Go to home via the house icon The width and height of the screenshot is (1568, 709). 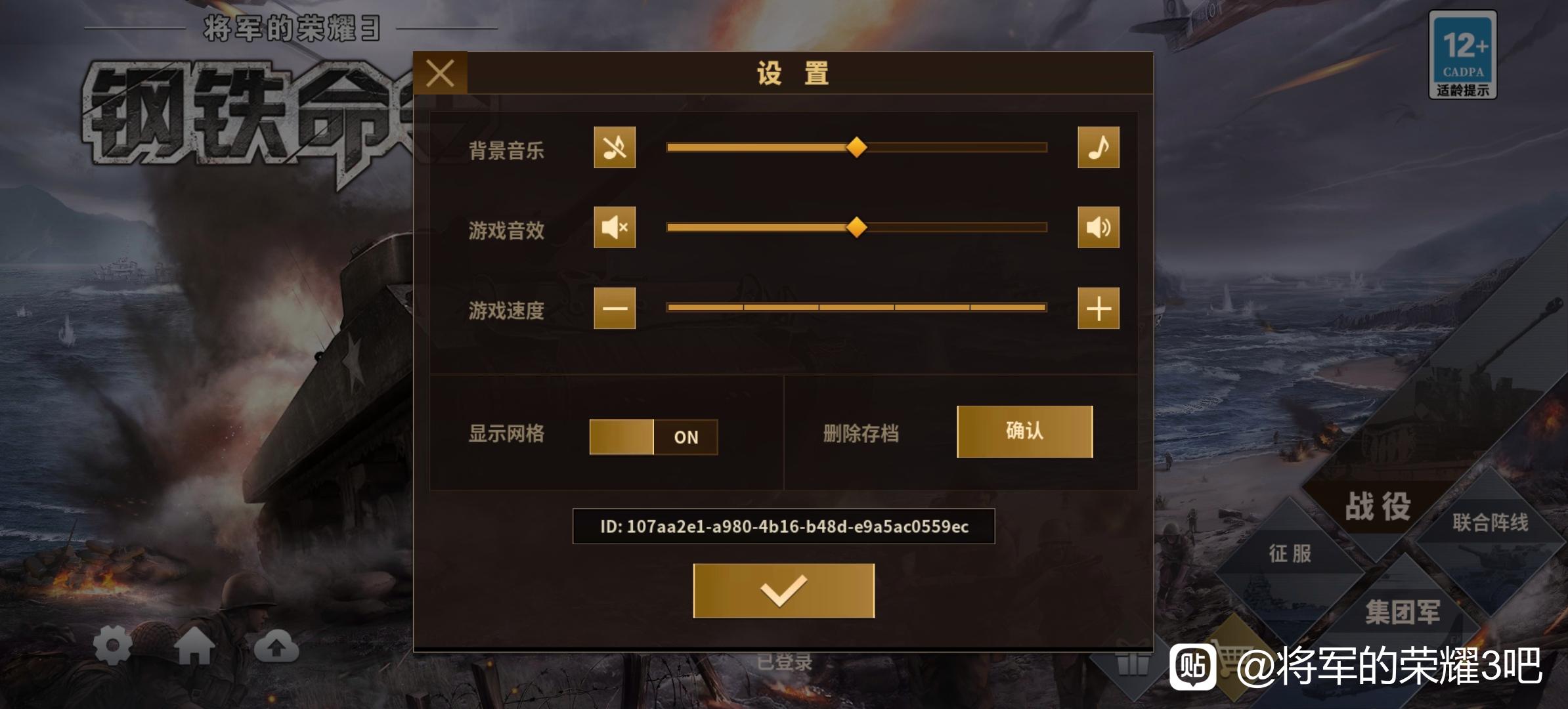point(195,647)
